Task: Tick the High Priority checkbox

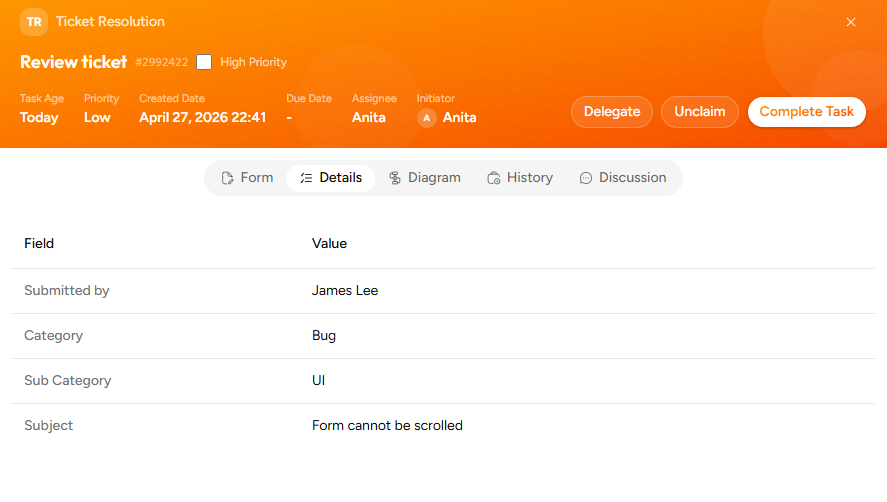Action: click(204, 62)
